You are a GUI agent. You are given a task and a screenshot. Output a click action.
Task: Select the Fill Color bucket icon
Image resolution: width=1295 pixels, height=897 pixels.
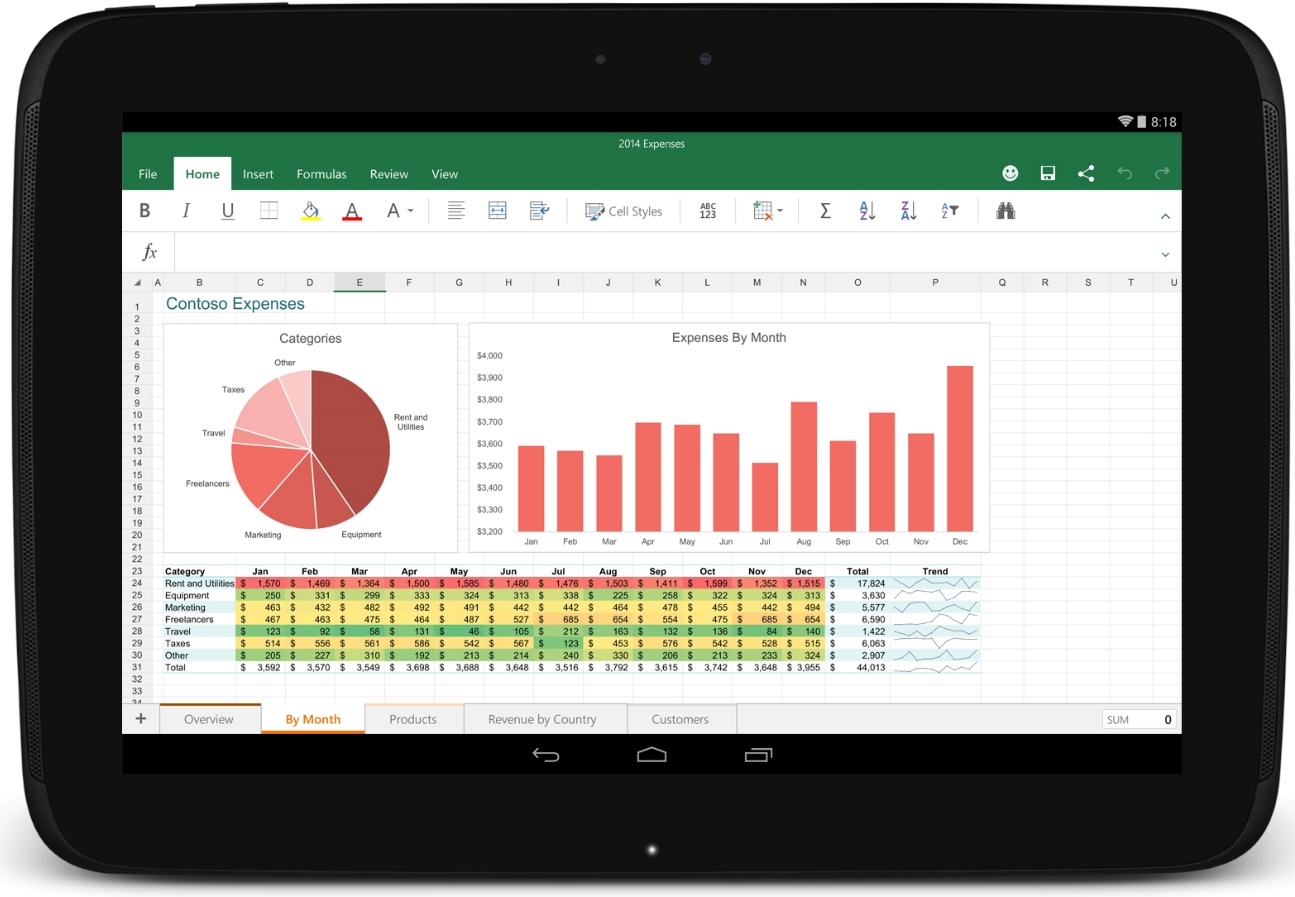click(310, 210)
